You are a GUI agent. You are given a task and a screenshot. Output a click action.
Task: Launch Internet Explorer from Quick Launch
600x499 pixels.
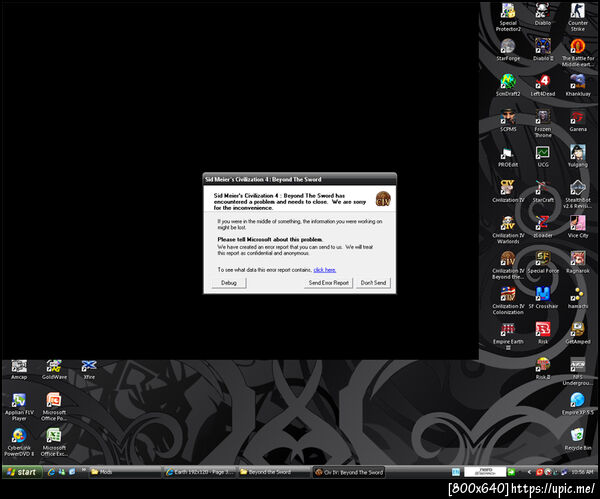[x=51, y=472]
